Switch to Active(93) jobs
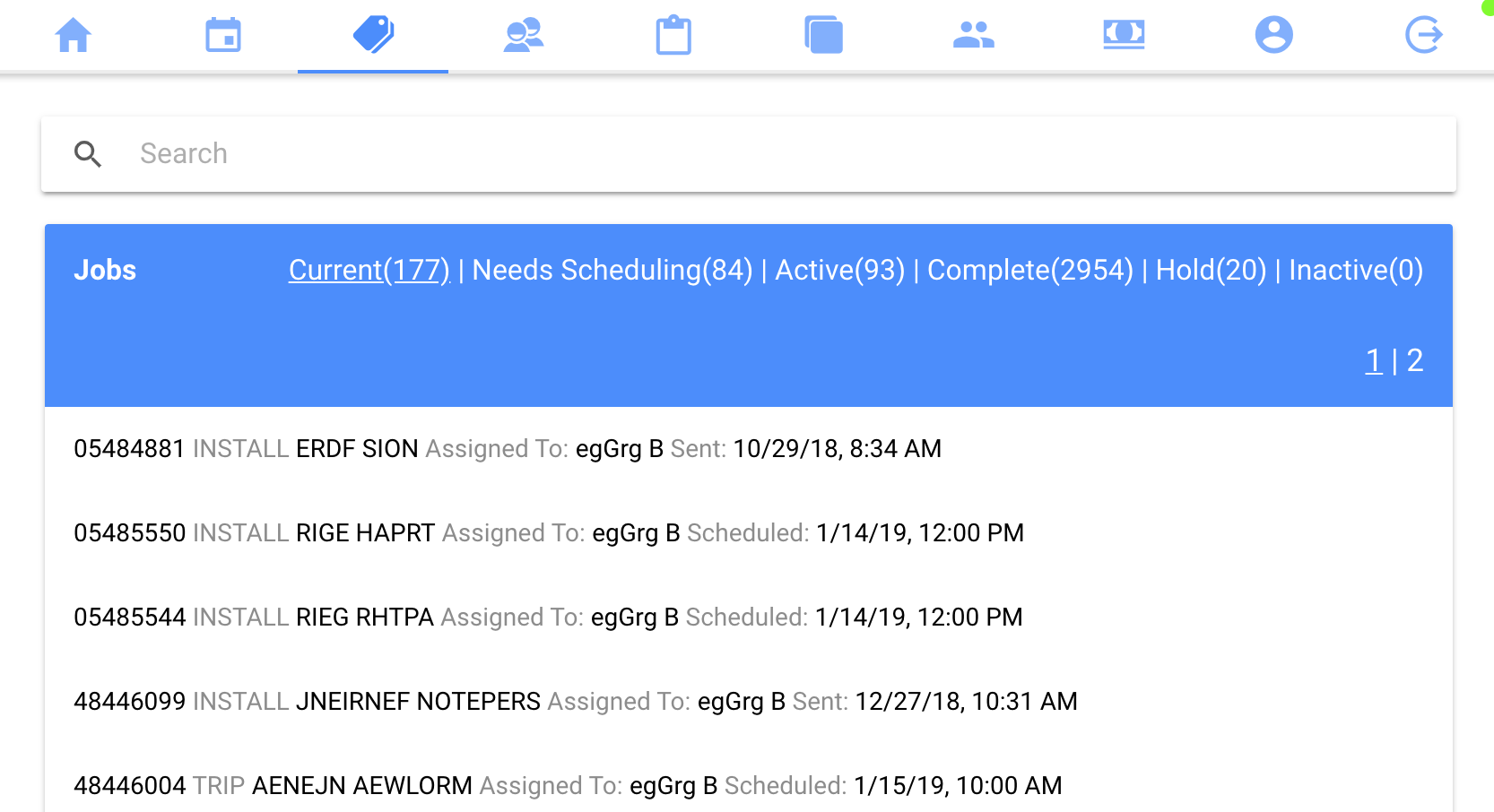 pyautogui.click(x=839, y=270)
